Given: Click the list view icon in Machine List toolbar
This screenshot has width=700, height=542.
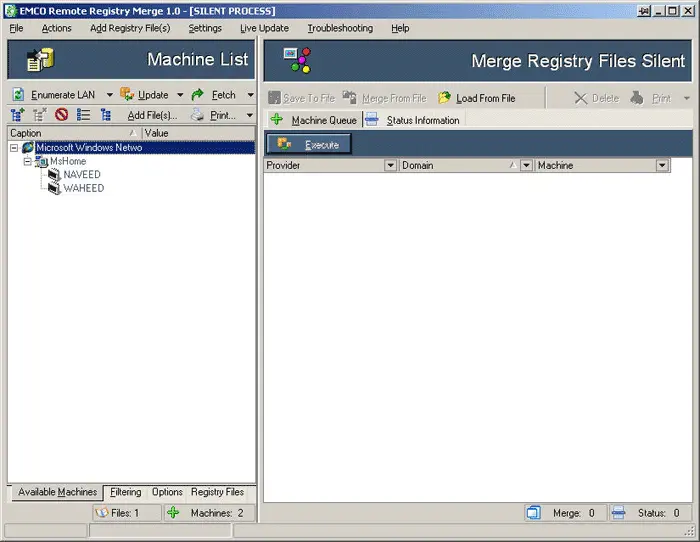Looking at the screenshot, I should [x=84, y=116].
